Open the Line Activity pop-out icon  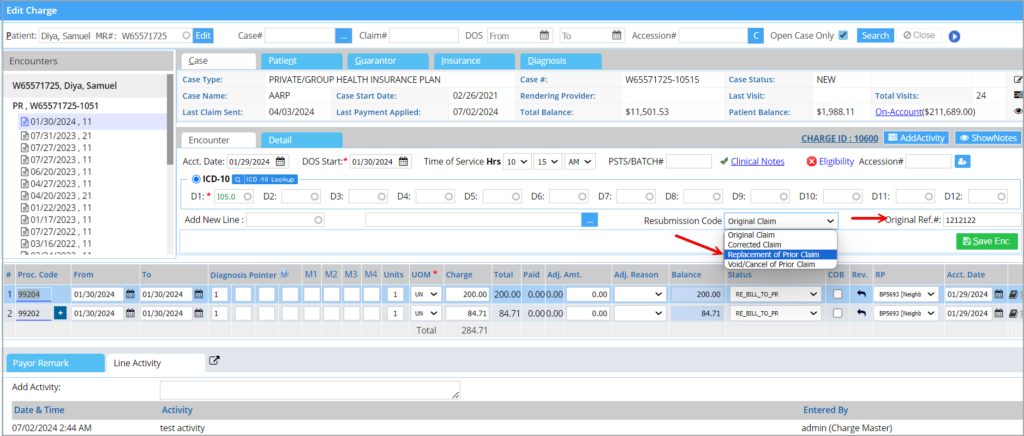tap(213, 361)
